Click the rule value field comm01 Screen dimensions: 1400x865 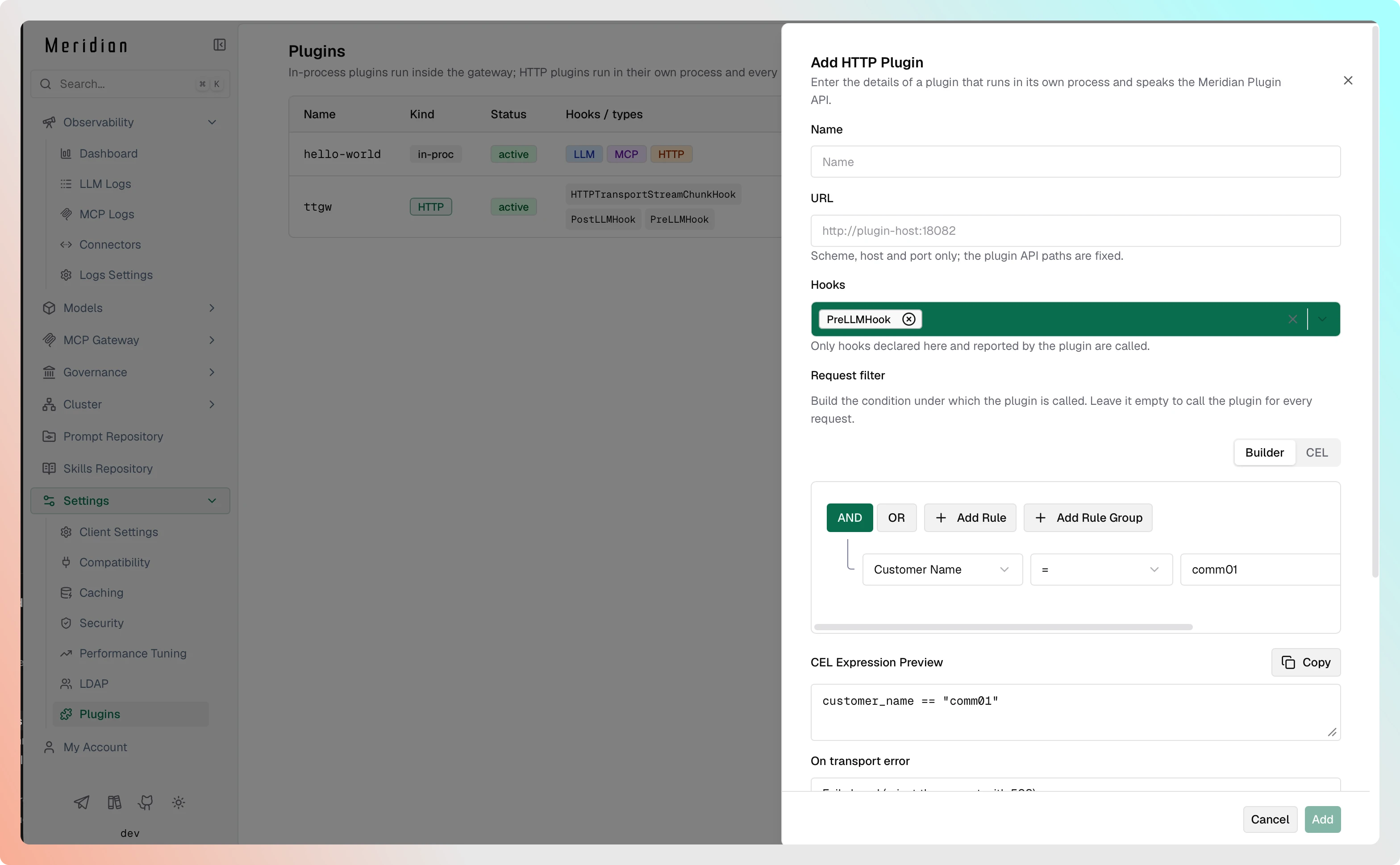click(x=1260, y=569)
